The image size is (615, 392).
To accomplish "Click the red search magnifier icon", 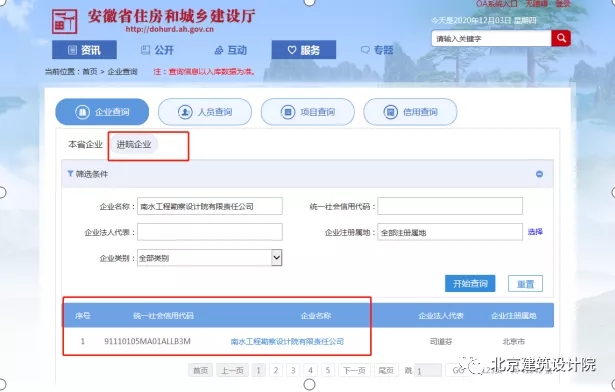I will tap(561, 38).
